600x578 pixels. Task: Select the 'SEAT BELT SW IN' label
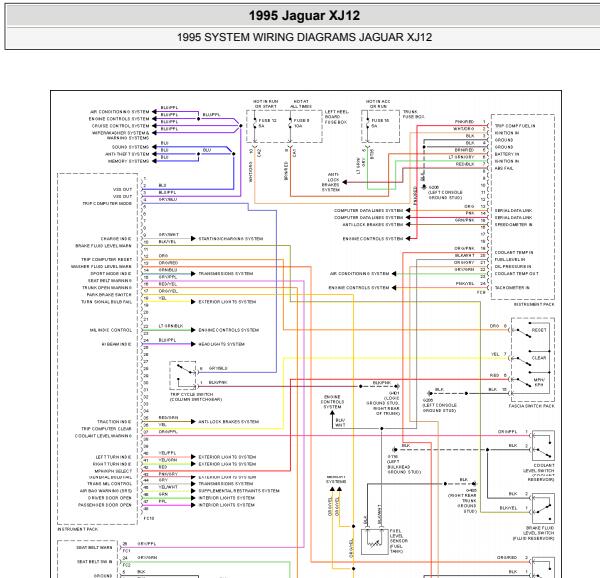click(95, 562)
